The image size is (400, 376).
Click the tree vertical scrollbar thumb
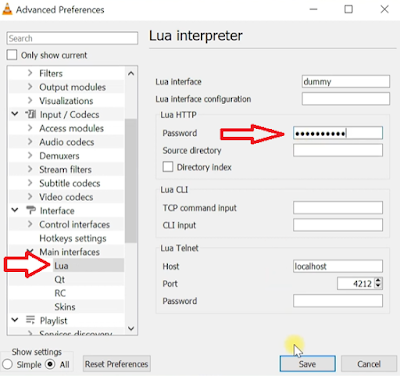pyautogui.click(x=131, y=181)
